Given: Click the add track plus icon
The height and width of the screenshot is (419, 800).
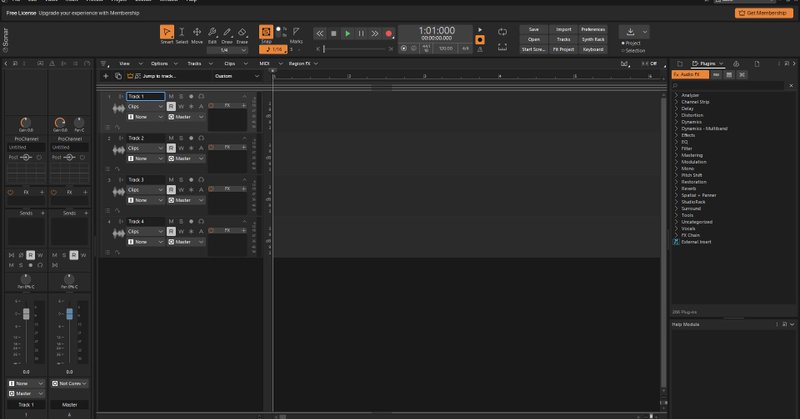Looking at the screenshot, I should point(106,76).
